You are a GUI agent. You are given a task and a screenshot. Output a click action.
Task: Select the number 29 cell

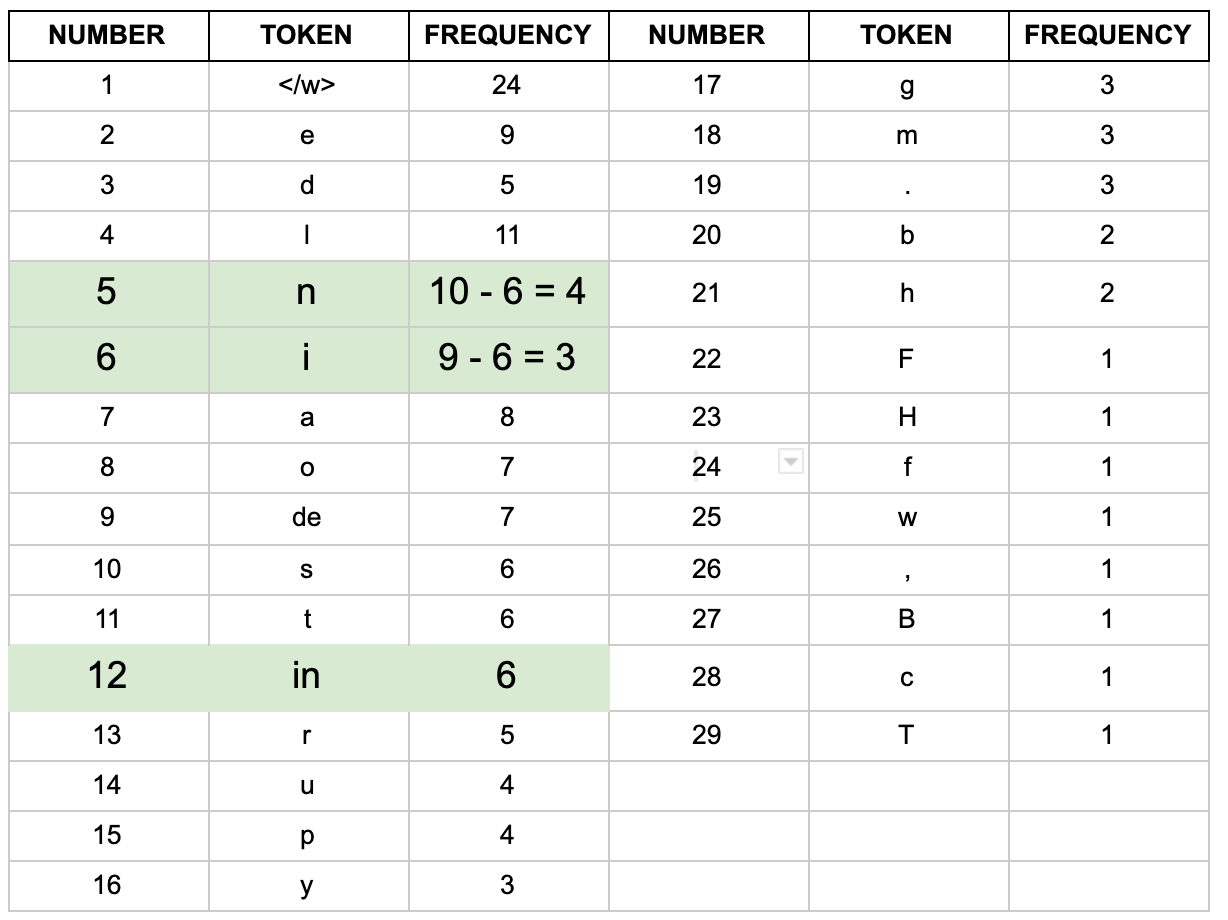click(x=706, y=735)
